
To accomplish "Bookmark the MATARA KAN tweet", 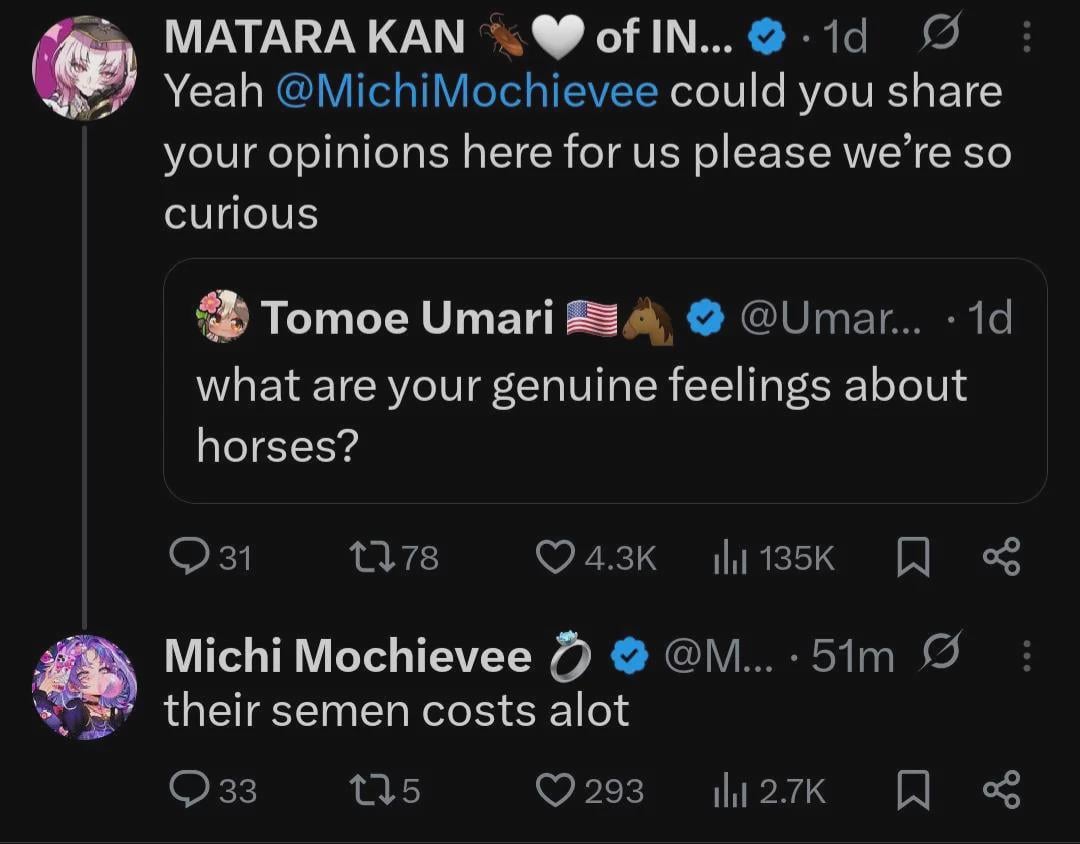I will click(x=912, y=557).
